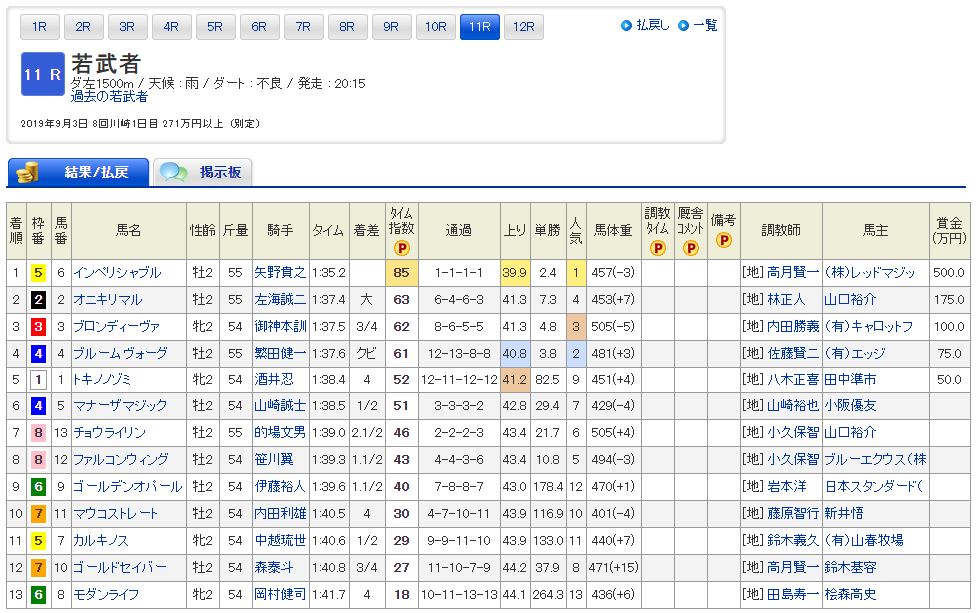
Task: Click the P icon under 調教タイム header
Action: click(x=657, y=248)
